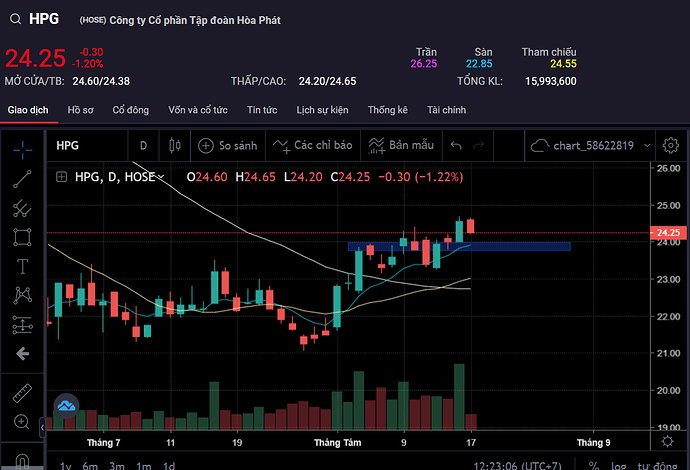Open the Tin tức tab

point(262,110)
